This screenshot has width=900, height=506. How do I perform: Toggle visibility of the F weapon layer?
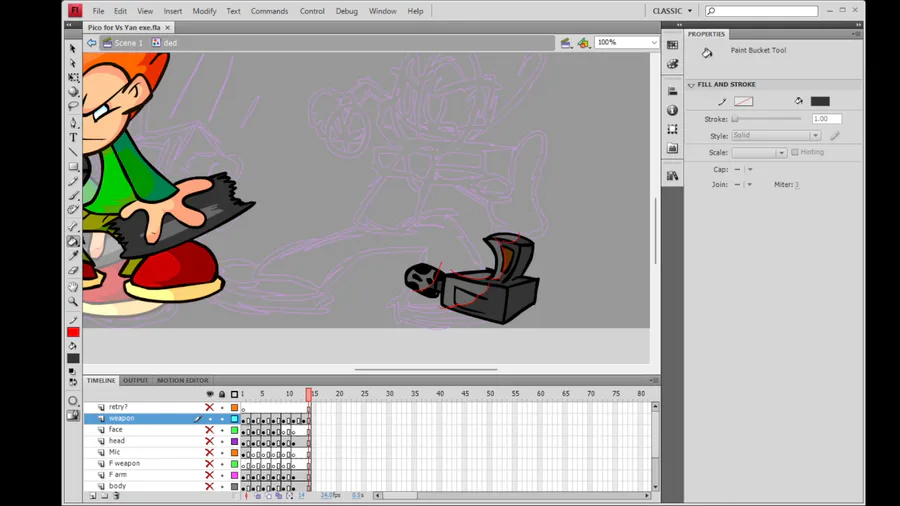(x=210, y=464)
